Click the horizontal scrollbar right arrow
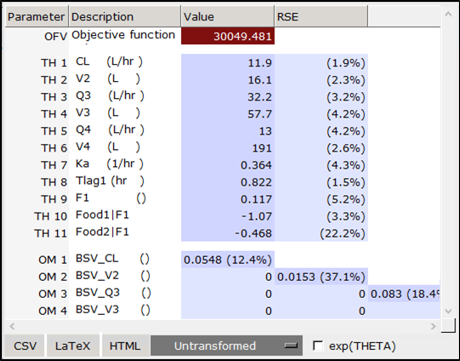The image size is (460, 361). tap(433, 326)
